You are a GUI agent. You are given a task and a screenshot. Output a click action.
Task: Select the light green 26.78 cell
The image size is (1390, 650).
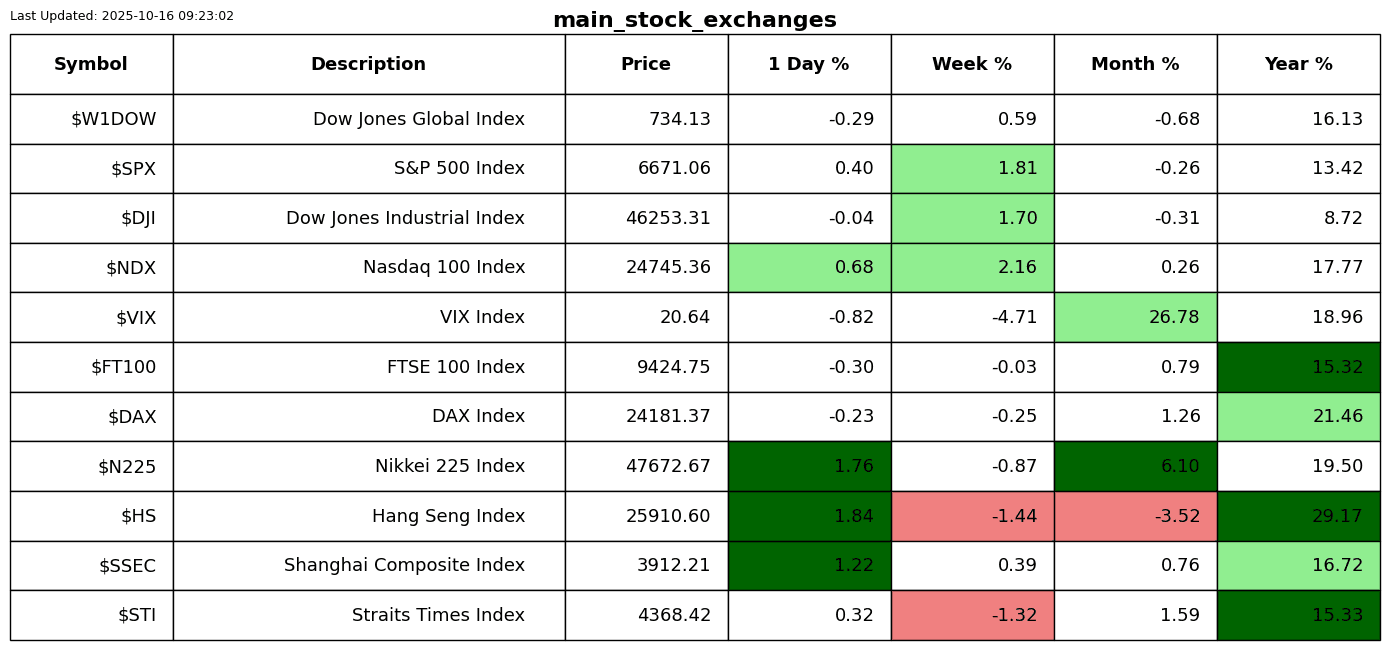click(1135, 318)
